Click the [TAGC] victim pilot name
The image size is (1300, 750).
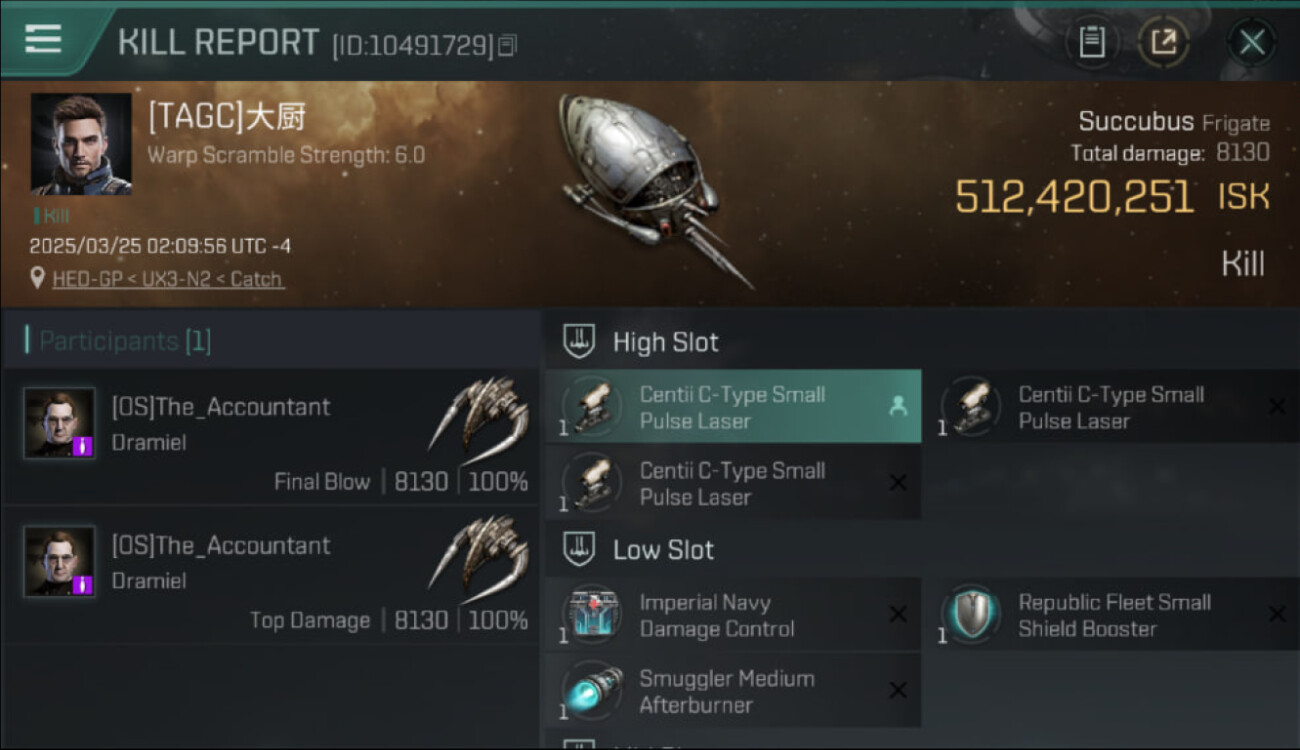227,117
